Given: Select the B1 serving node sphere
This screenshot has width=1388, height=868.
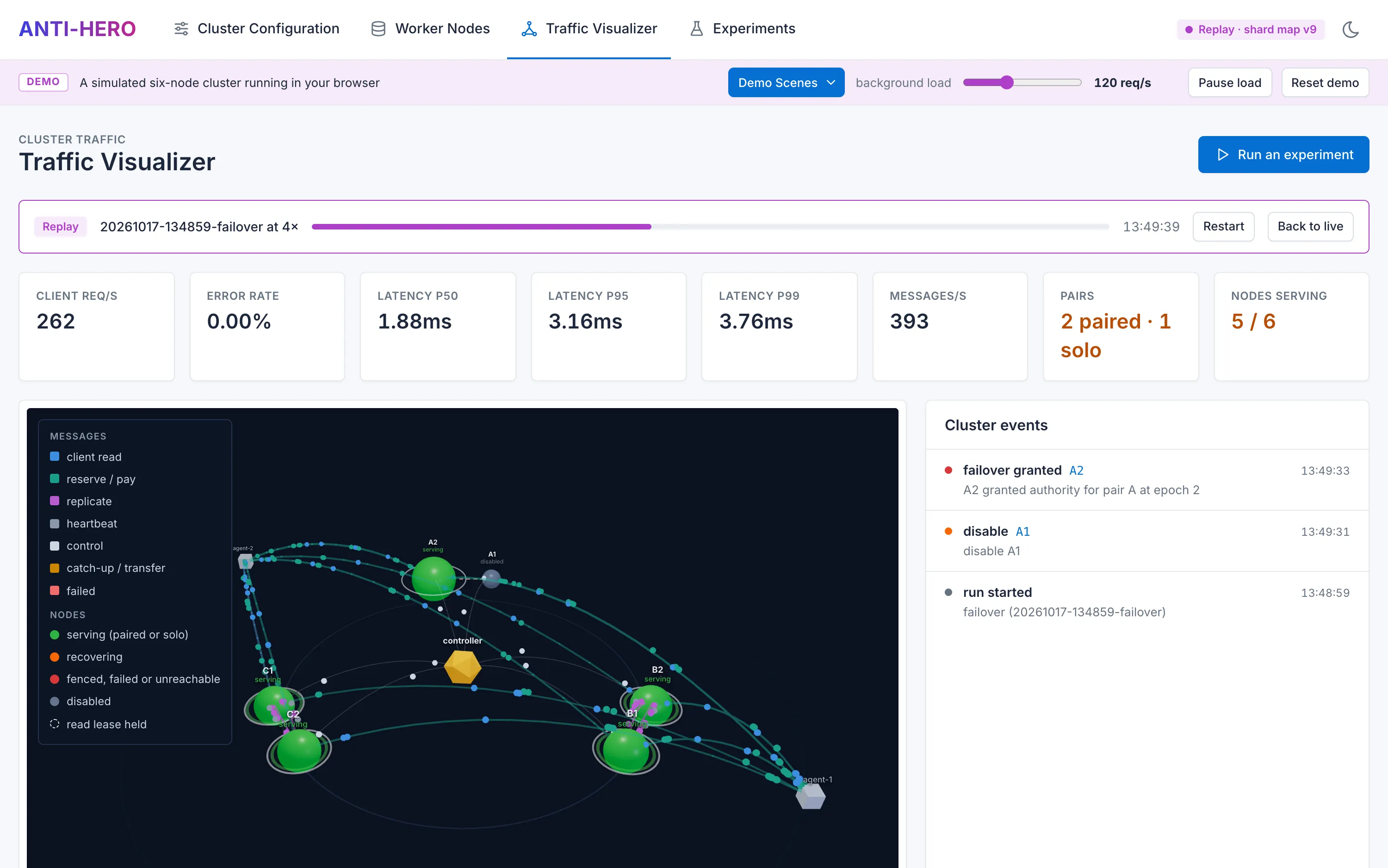Looking at the screenshot, I should pos(626,750).
